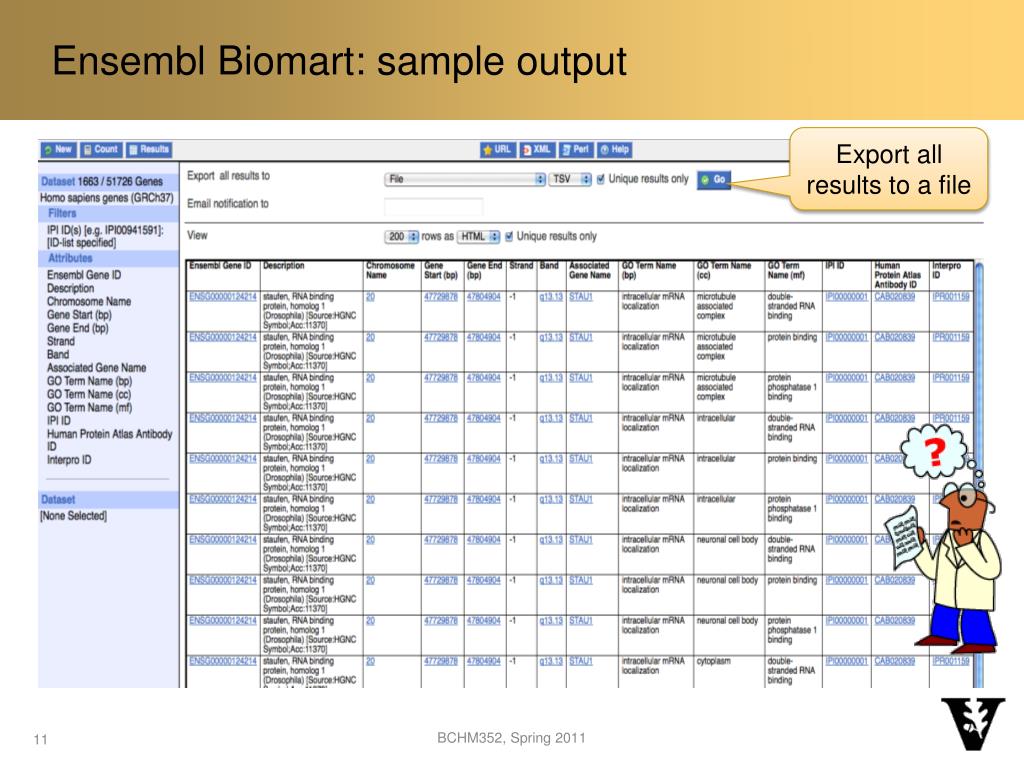Screen dimensions: 1024x768
Task: Open the 200 rows dropdown
Action: coord(401,236)
